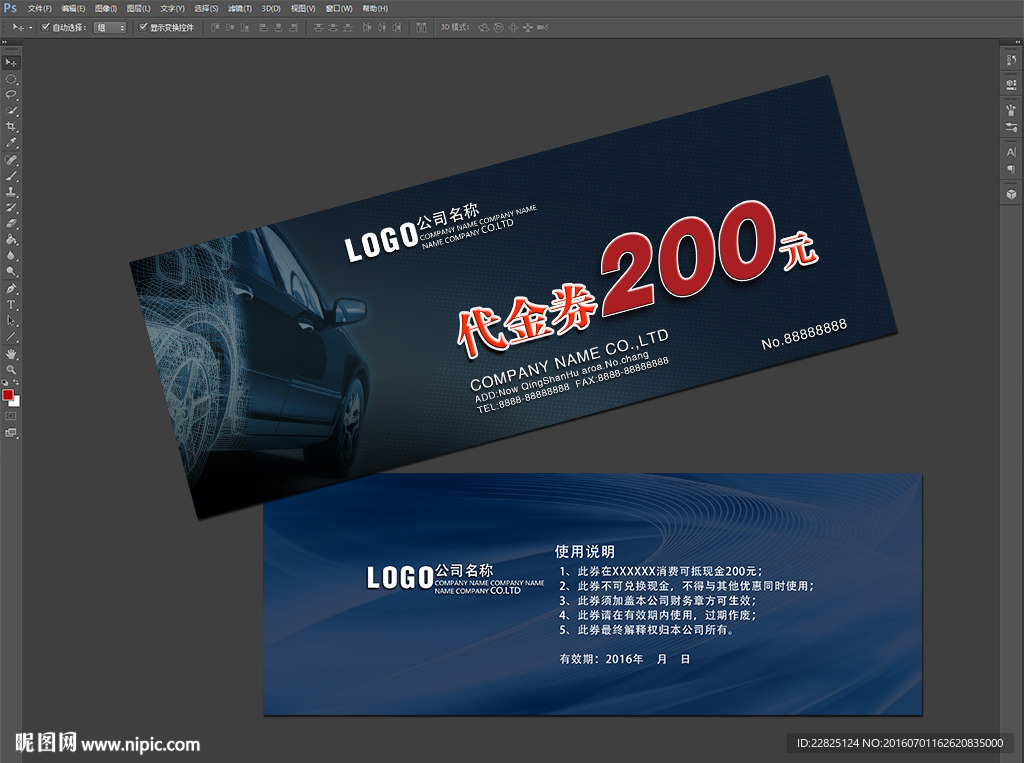Open the screen mode options
The width and height of the screenshot is (1024, 763).
(11, 432)
